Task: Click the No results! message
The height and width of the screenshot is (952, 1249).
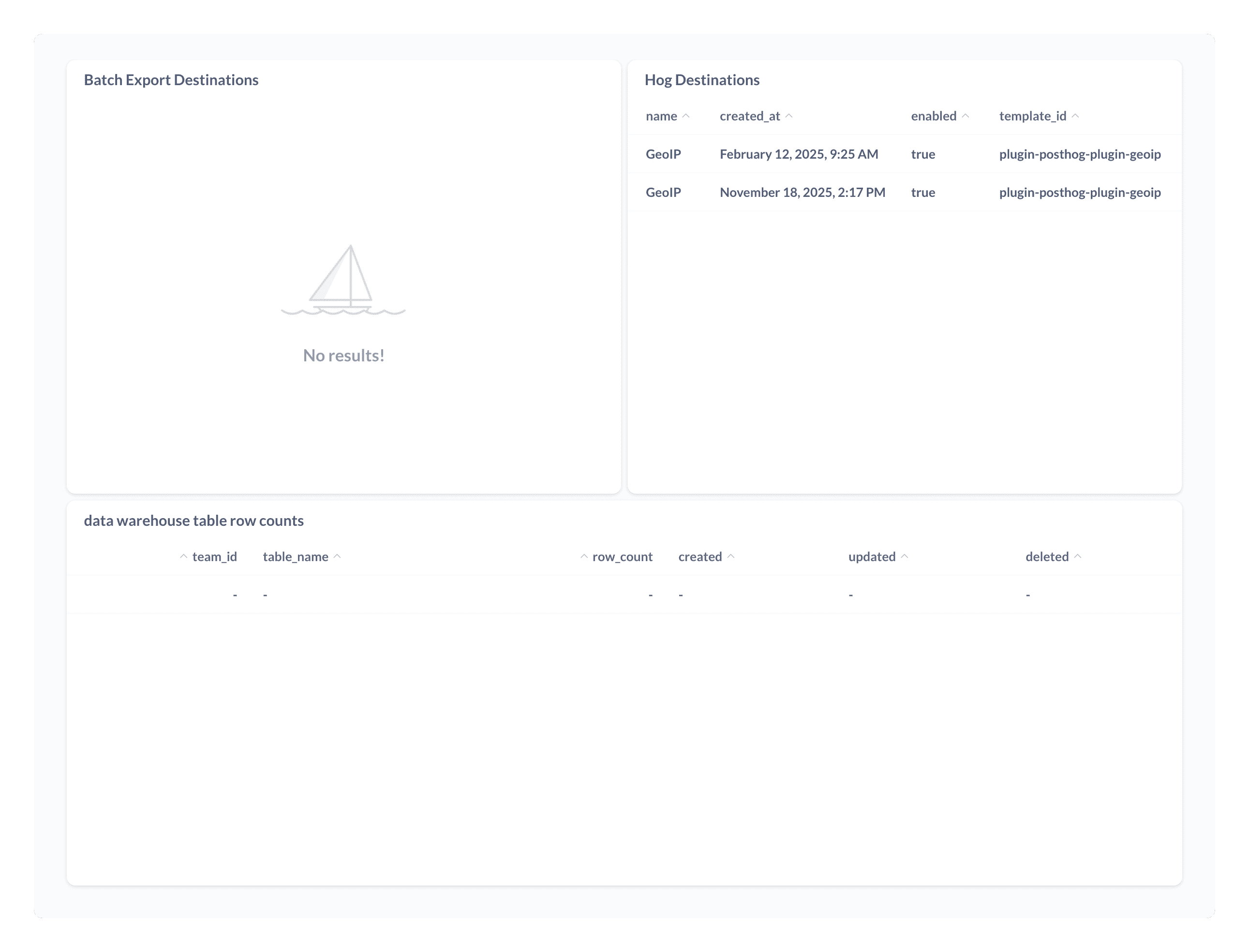Action: 343,355
